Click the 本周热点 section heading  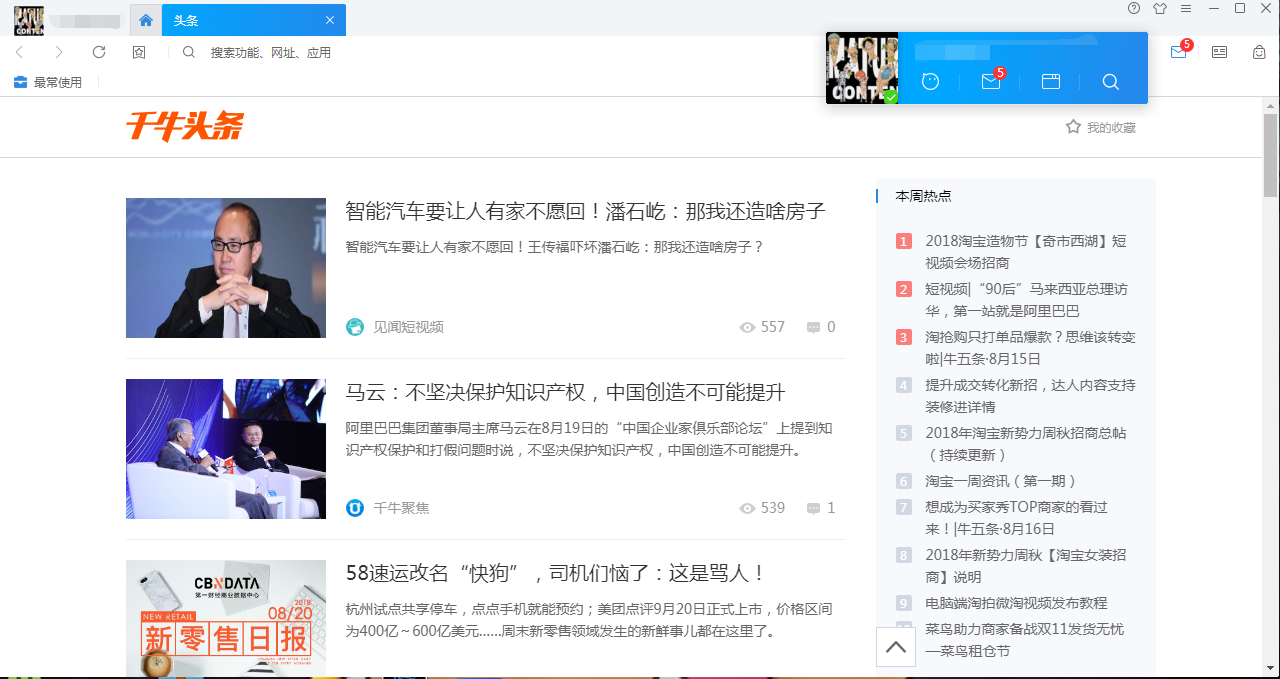point(923,196)
